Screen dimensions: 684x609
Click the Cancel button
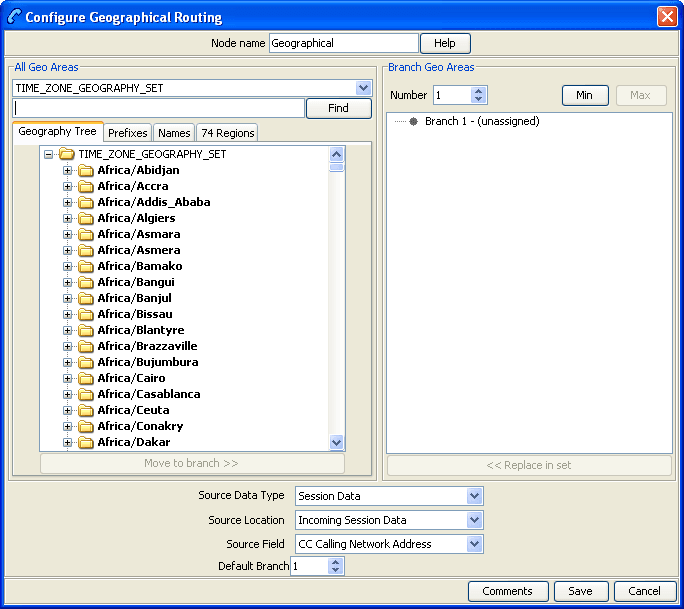coord(644,591)
